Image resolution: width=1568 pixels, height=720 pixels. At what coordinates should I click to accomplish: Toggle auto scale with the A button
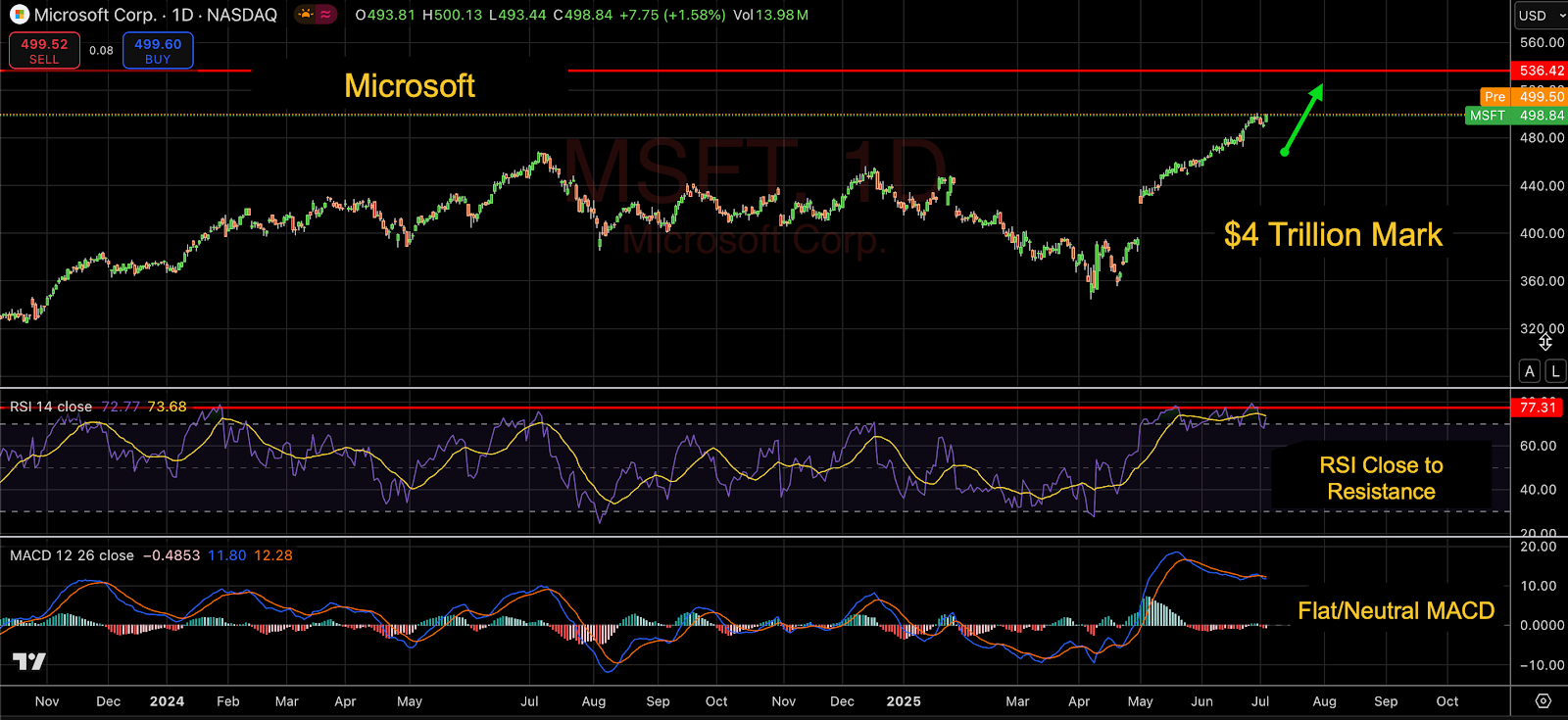tap(1529, 371)
